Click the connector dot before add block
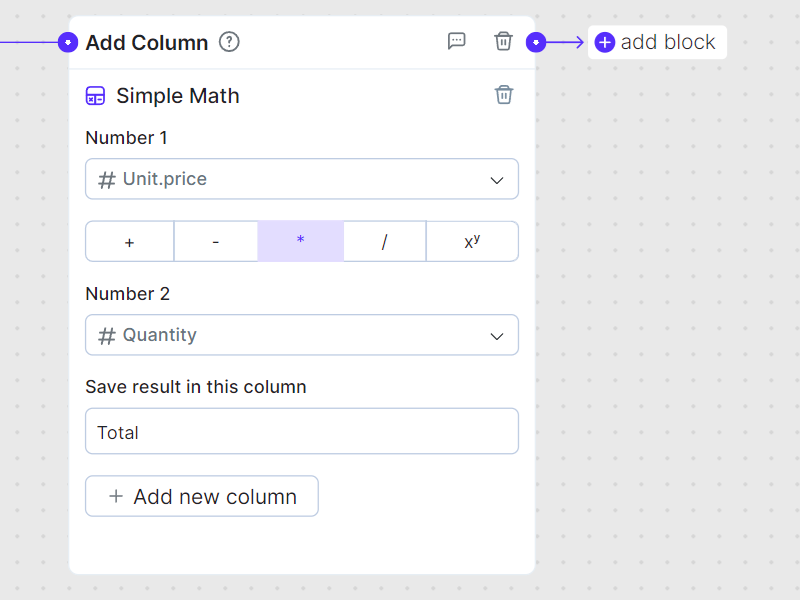 pos(537,42)
